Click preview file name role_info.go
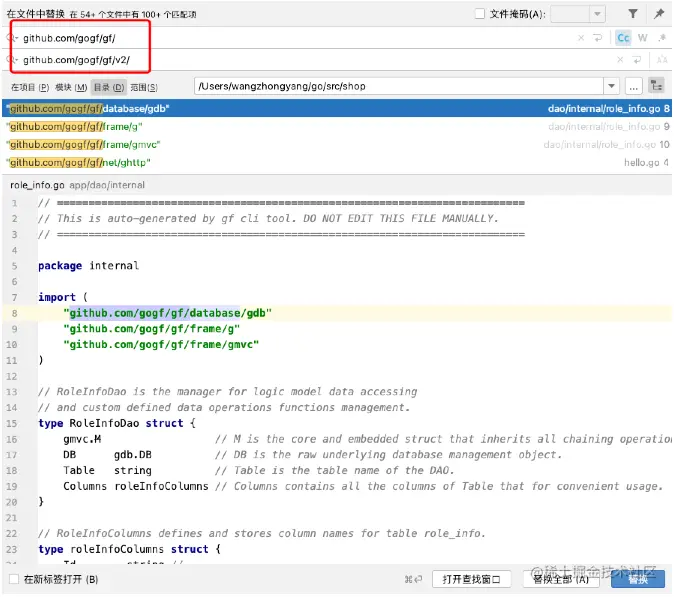The height and width of the screenshot is (597, 674). pos(37,185)
